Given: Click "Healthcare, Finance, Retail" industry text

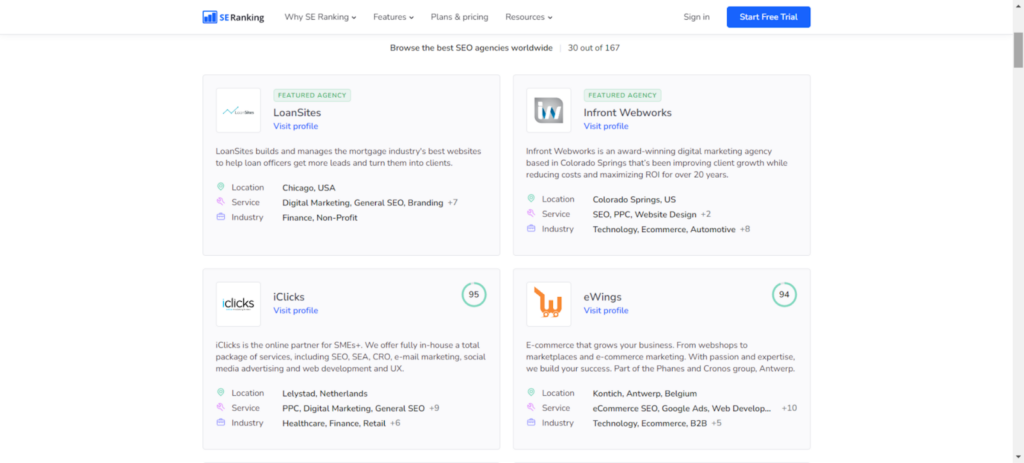Looking at the screenshot, I should coord(334,423).
